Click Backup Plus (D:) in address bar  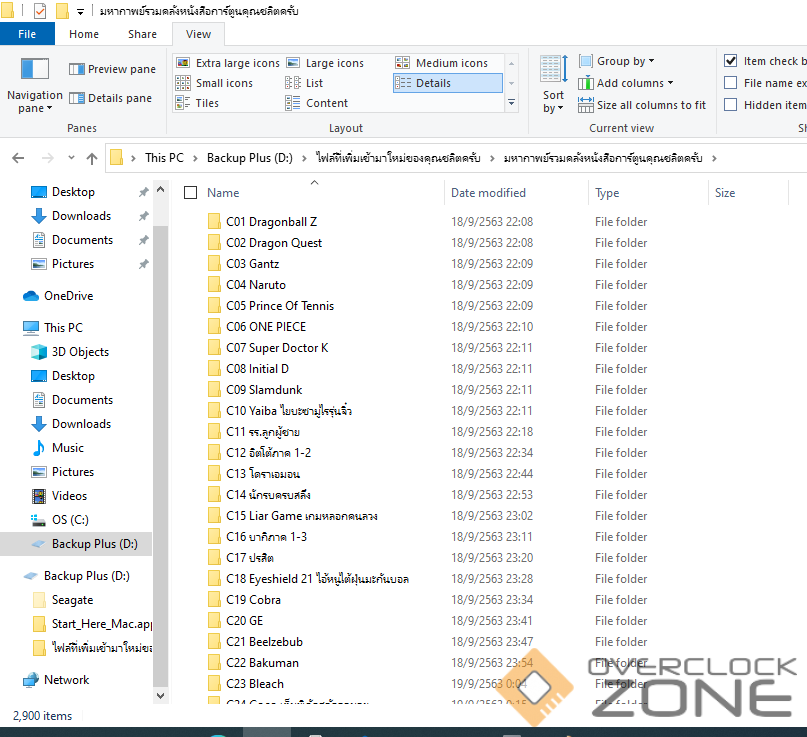pyautogui.click(x=250, y=158)
